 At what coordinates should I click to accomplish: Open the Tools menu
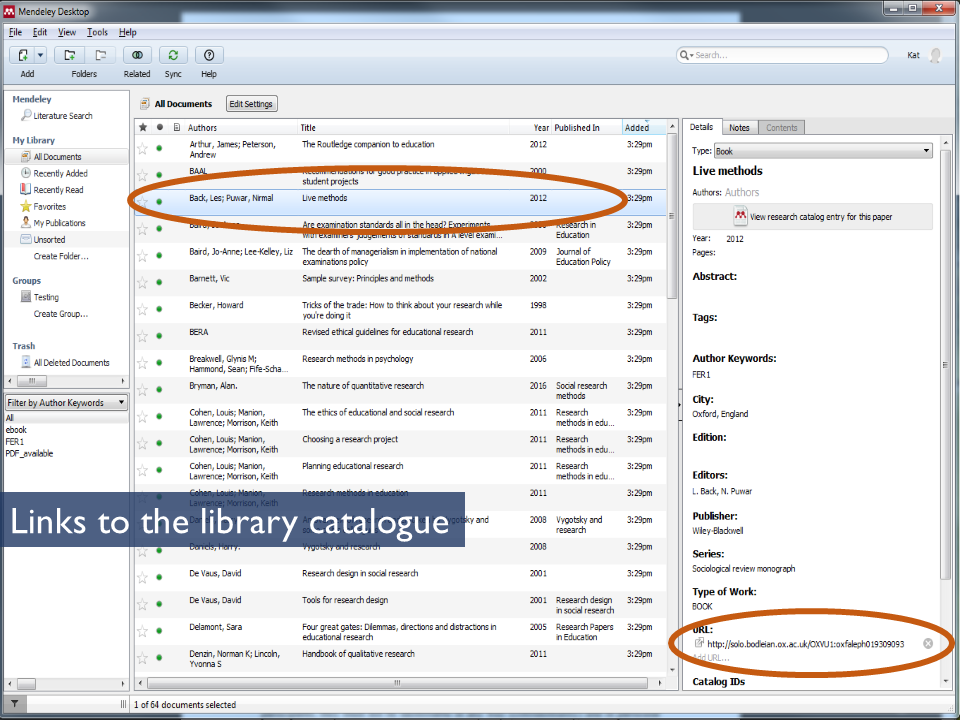pos(97,32)
